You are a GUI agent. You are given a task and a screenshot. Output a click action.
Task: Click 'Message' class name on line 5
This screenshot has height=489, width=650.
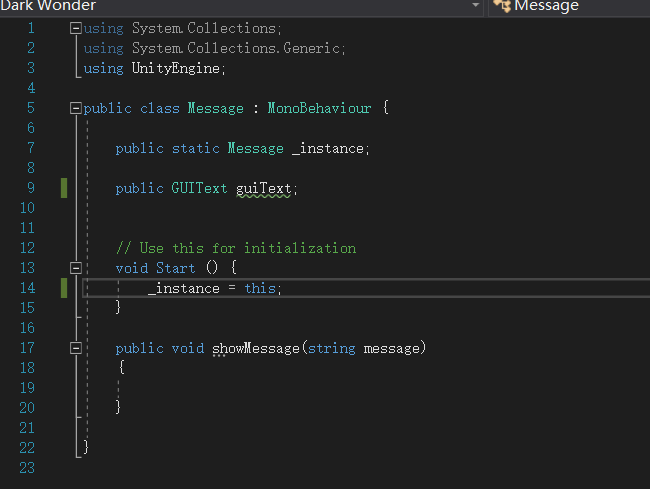click(x=216, y=109)
